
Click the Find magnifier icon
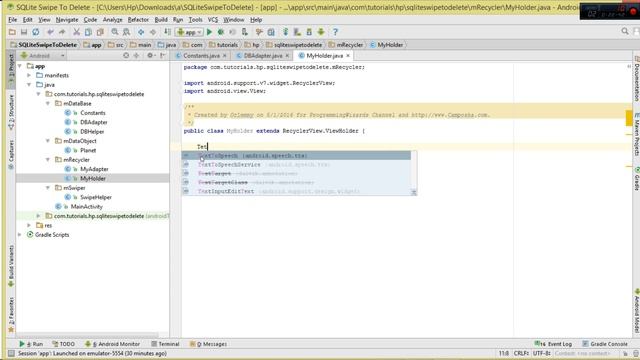point(115,32)
